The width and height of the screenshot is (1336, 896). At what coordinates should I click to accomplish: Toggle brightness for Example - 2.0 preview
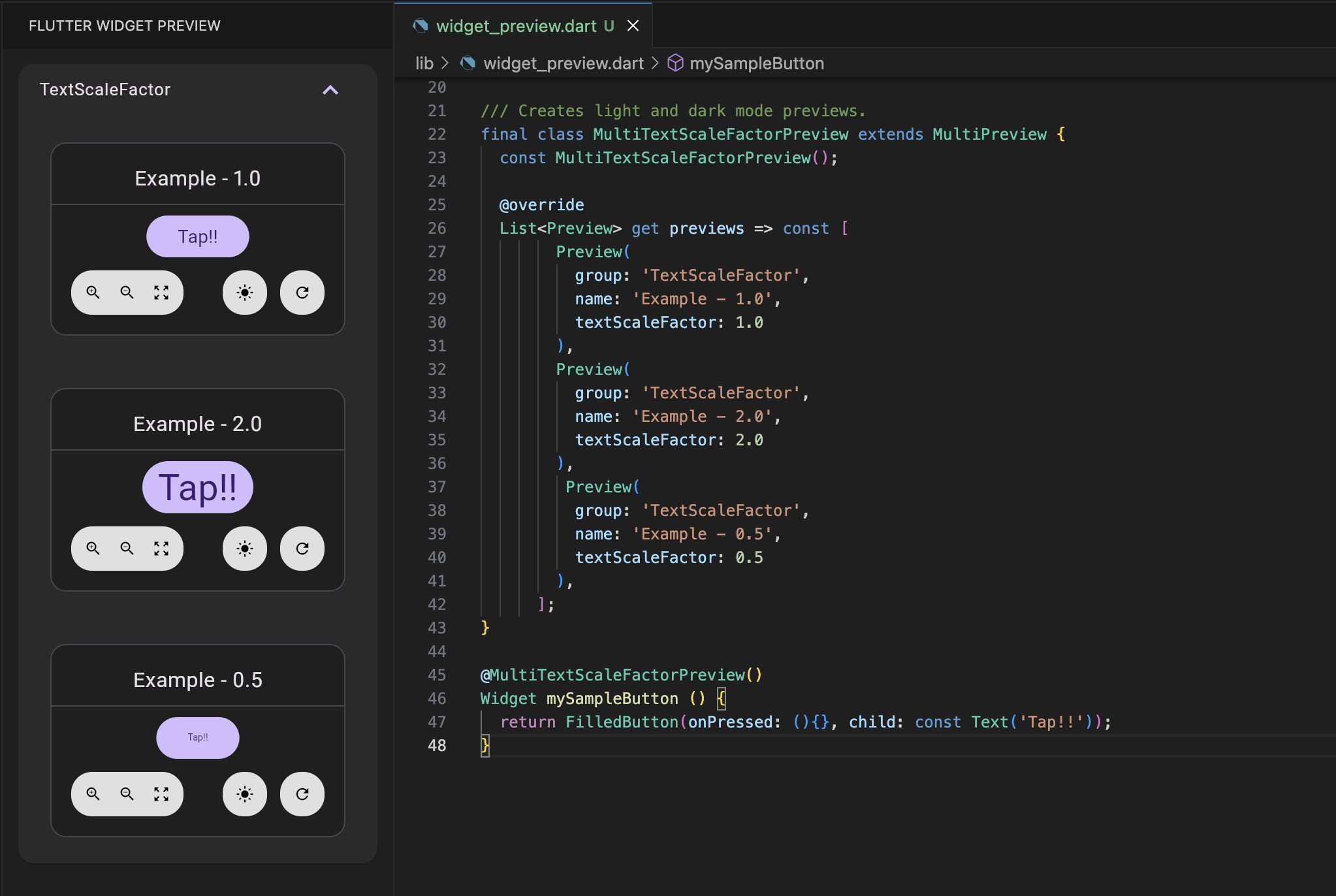245,549
